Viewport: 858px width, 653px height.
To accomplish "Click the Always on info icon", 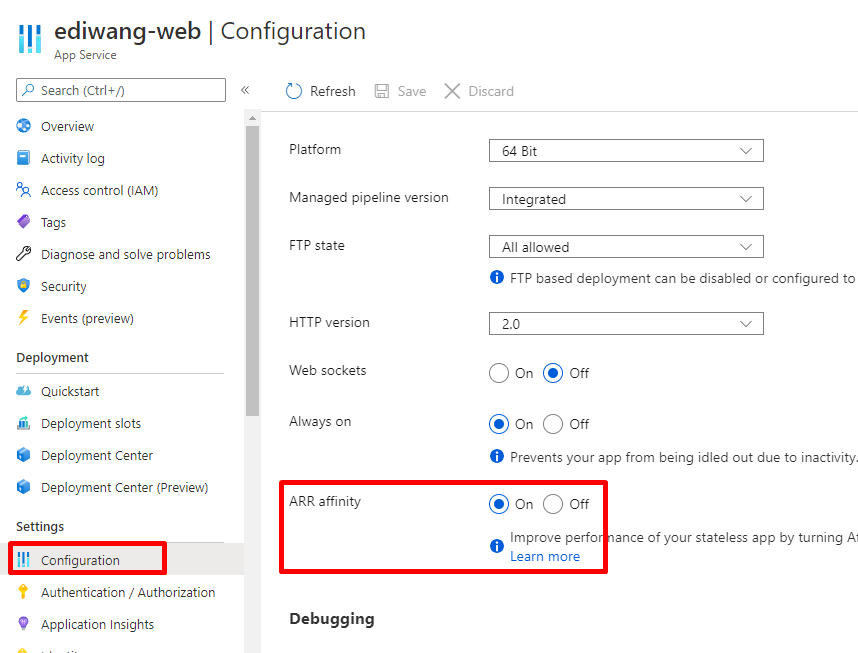I will point(497,456).
